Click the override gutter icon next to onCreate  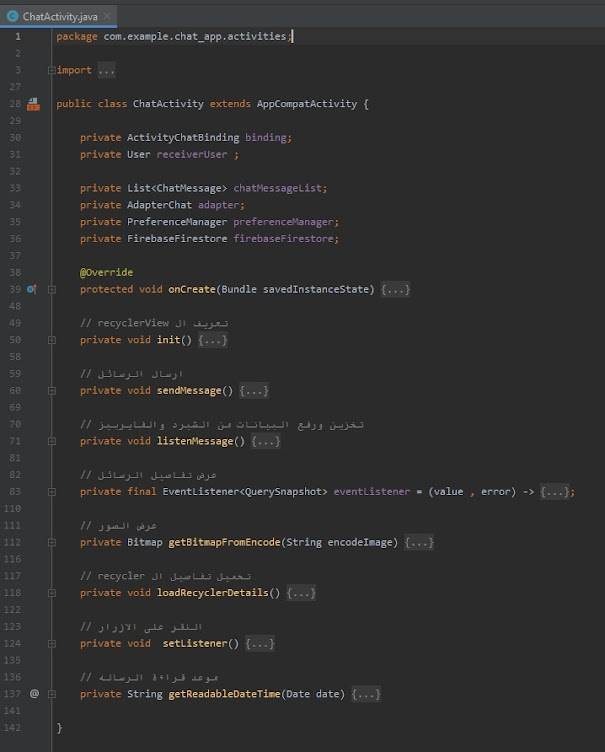[31, 289]
